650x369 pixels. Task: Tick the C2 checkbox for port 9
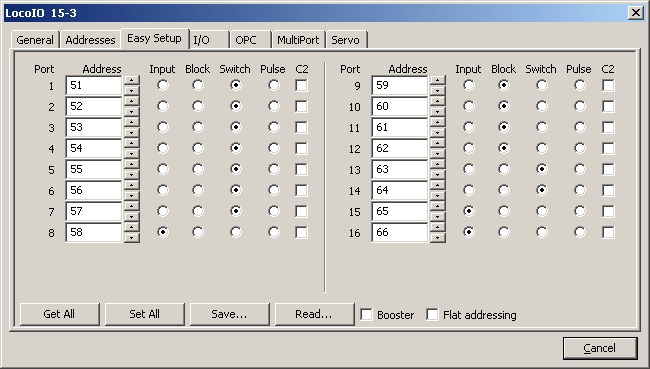[608, 85]
